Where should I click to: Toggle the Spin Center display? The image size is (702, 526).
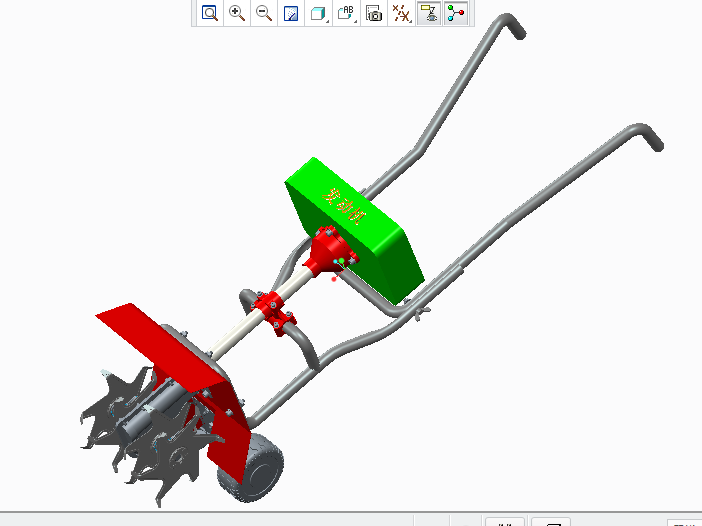[x=456, y=13]
